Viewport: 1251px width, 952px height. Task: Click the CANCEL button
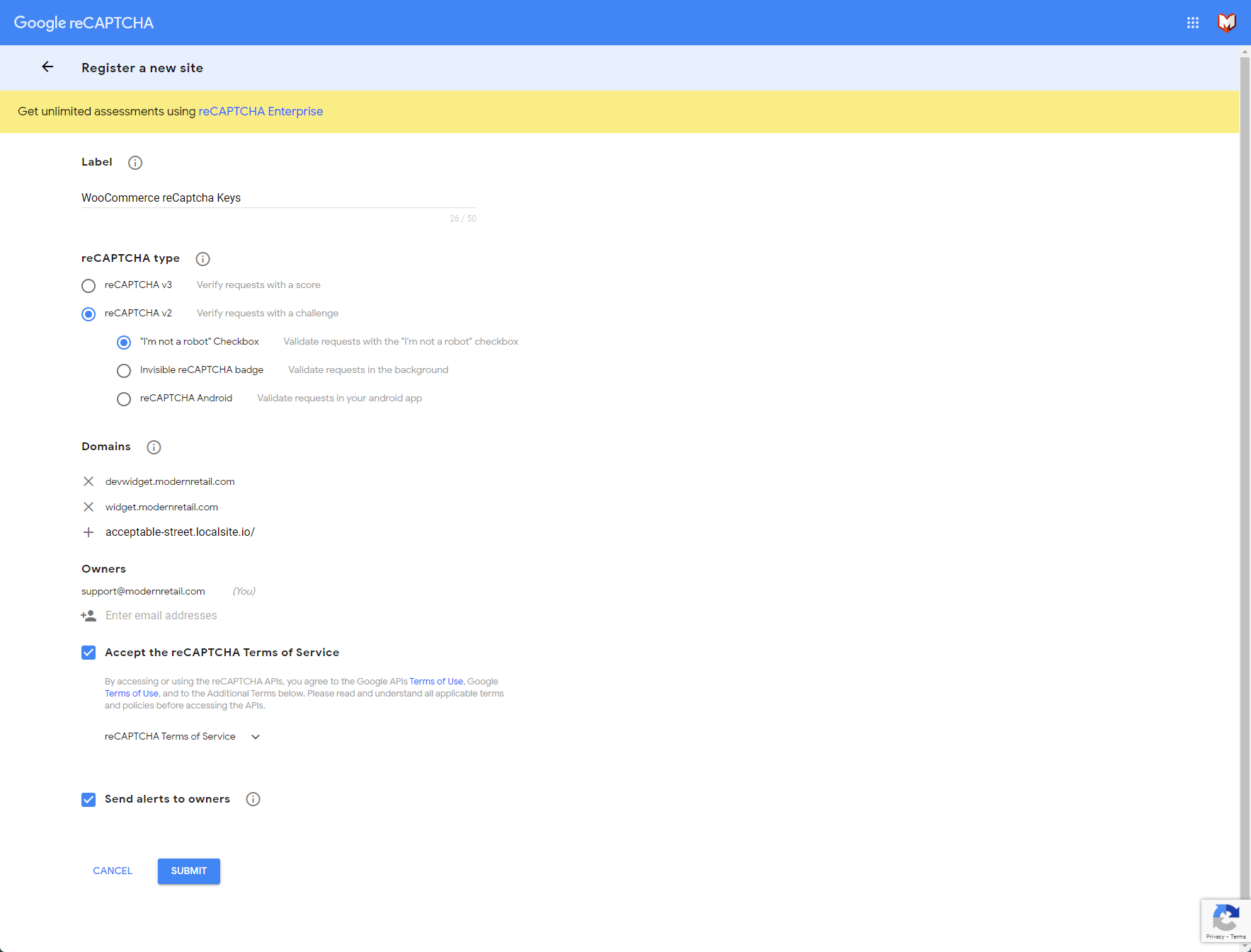tap(113, 871)
